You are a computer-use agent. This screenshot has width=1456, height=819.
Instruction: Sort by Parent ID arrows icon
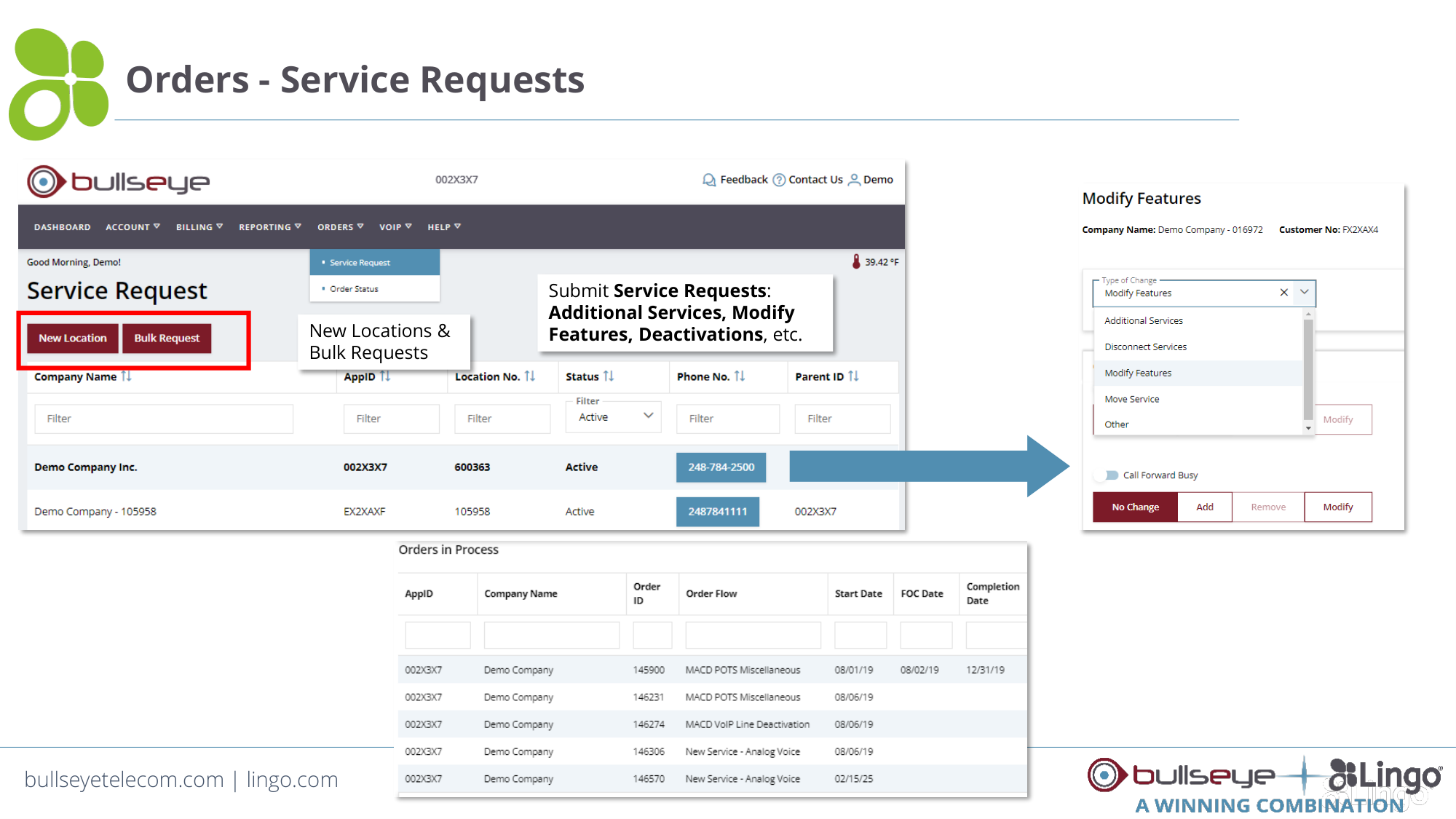click(853, 376)
